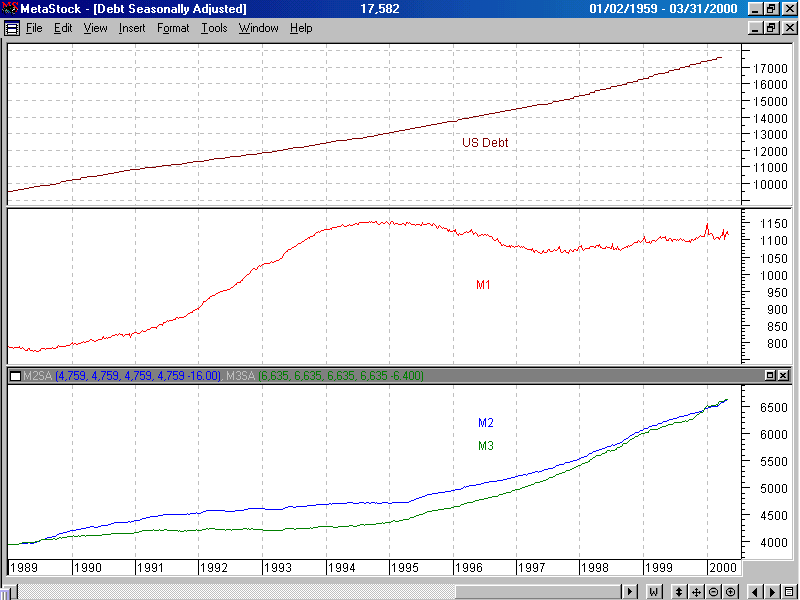The height and width of the screenshot is (600, 800).
Task: Click the 1998 label on date axis
Action: (x=595, y=567)
